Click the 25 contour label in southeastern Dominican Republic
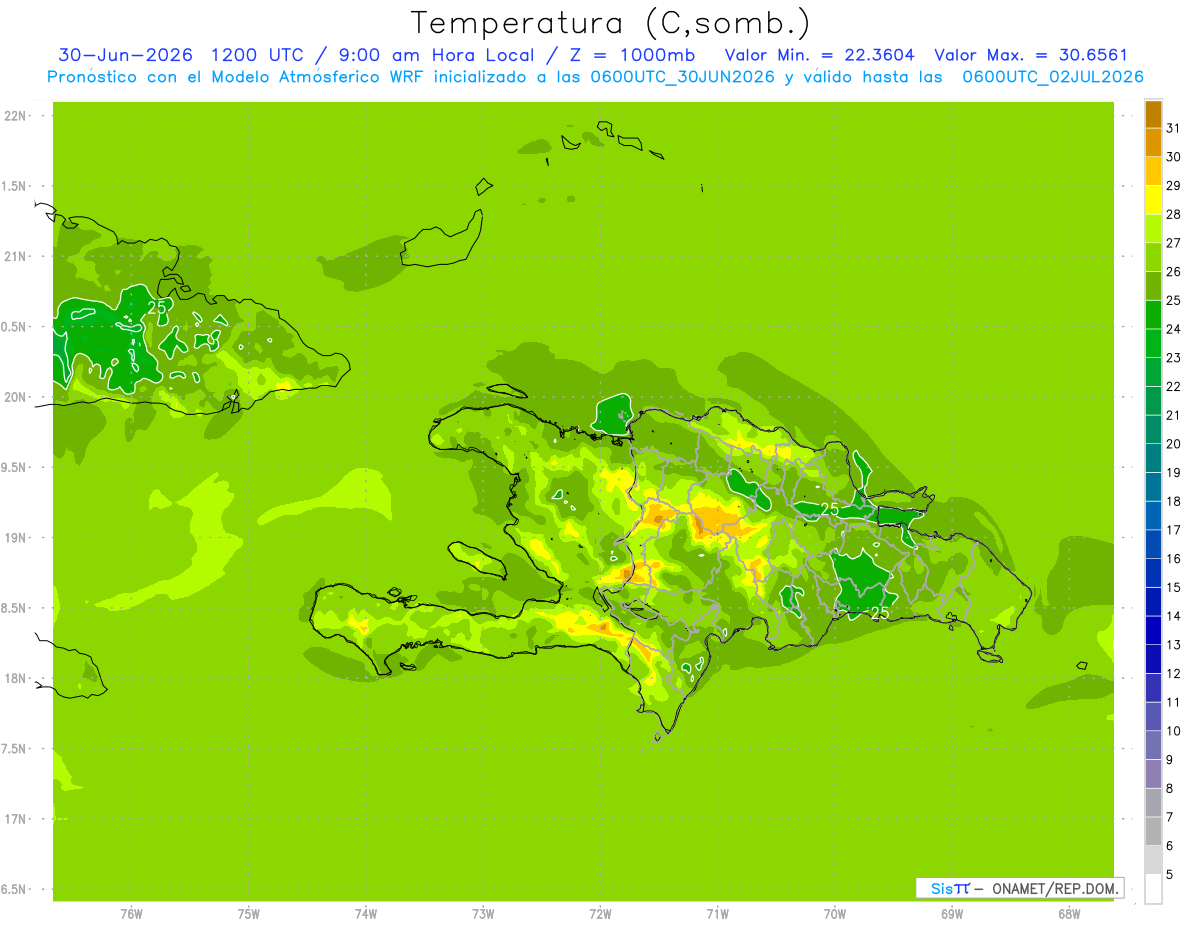 pos(880,612)
